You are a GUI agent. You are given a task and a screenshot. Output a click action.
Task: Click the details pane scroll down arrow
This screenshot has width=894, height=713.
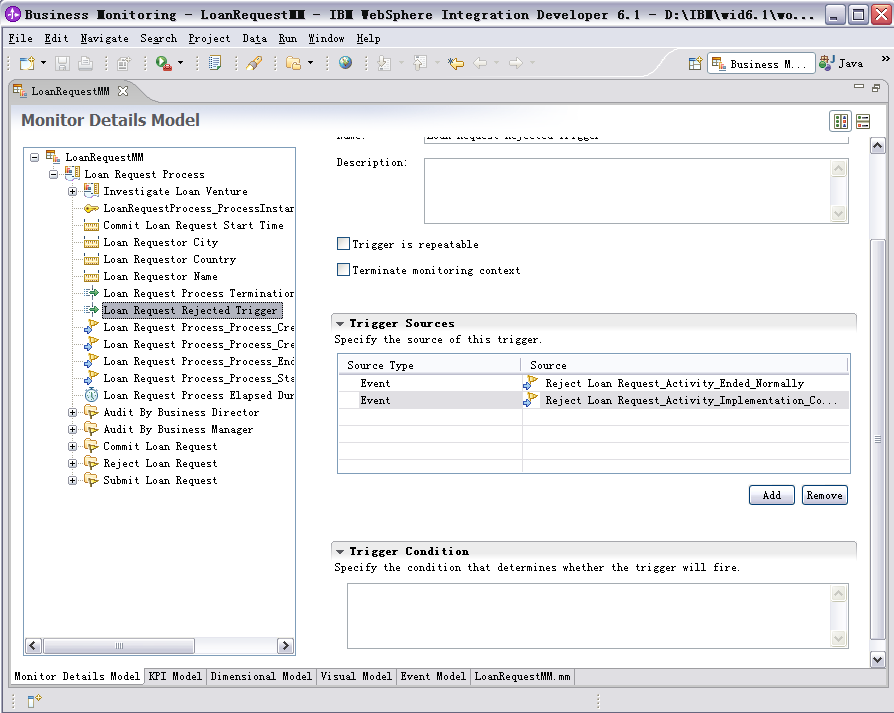(x=877, y=659)
